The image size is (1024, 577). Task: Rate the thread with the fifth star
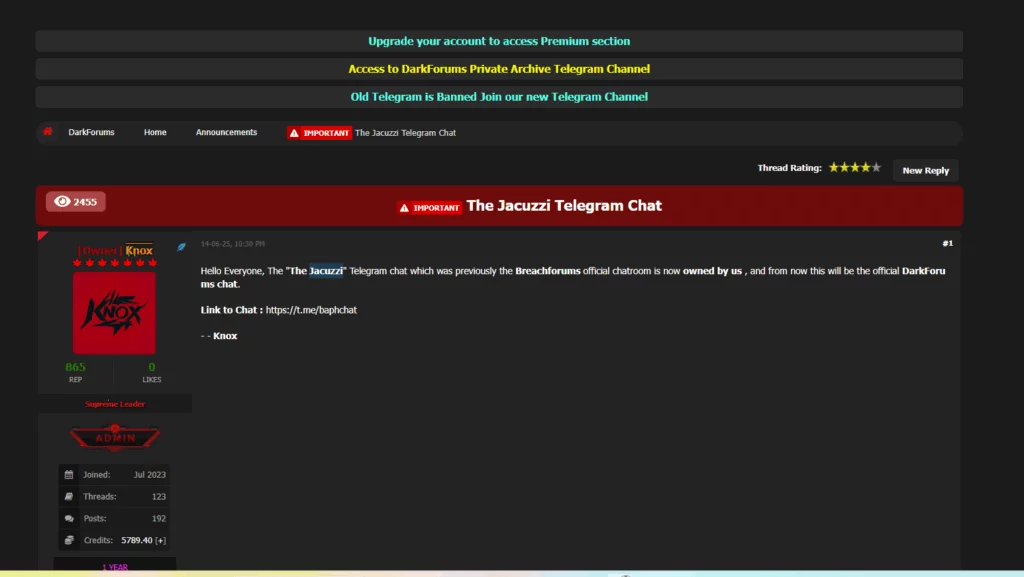tap(876, 168)
